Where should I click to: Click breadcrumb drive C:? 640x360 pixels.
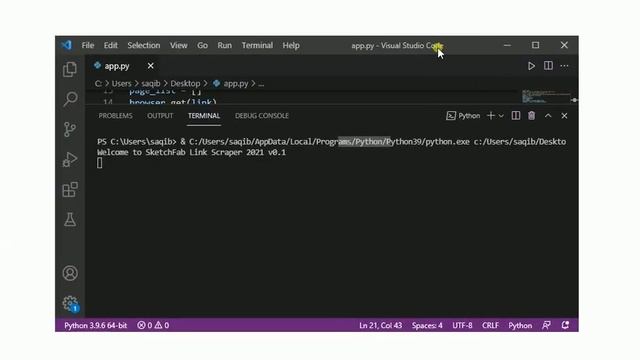tap(98, 84)
